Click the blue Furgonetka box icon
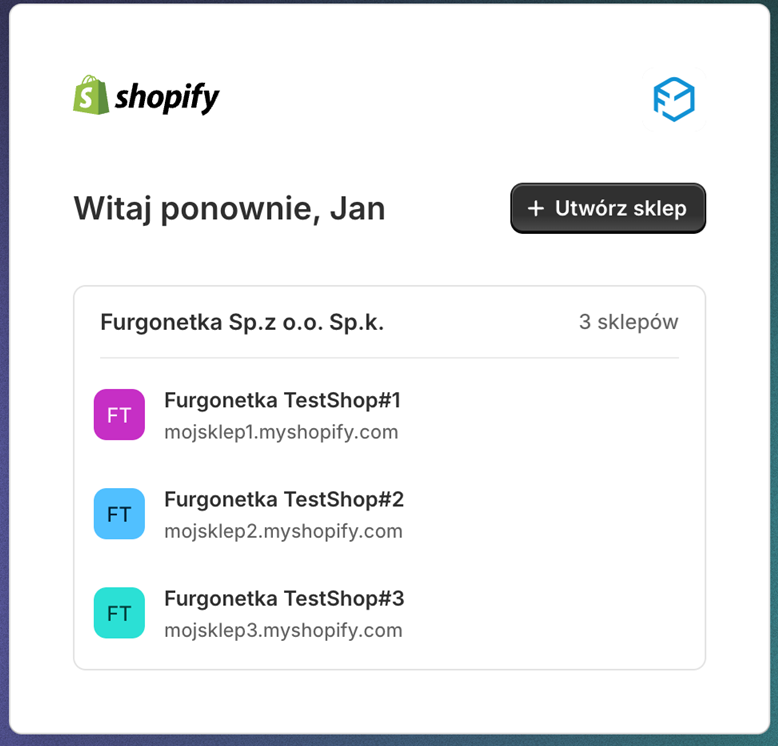Screen dimensions: 778x746 click(x=674, y=99)
